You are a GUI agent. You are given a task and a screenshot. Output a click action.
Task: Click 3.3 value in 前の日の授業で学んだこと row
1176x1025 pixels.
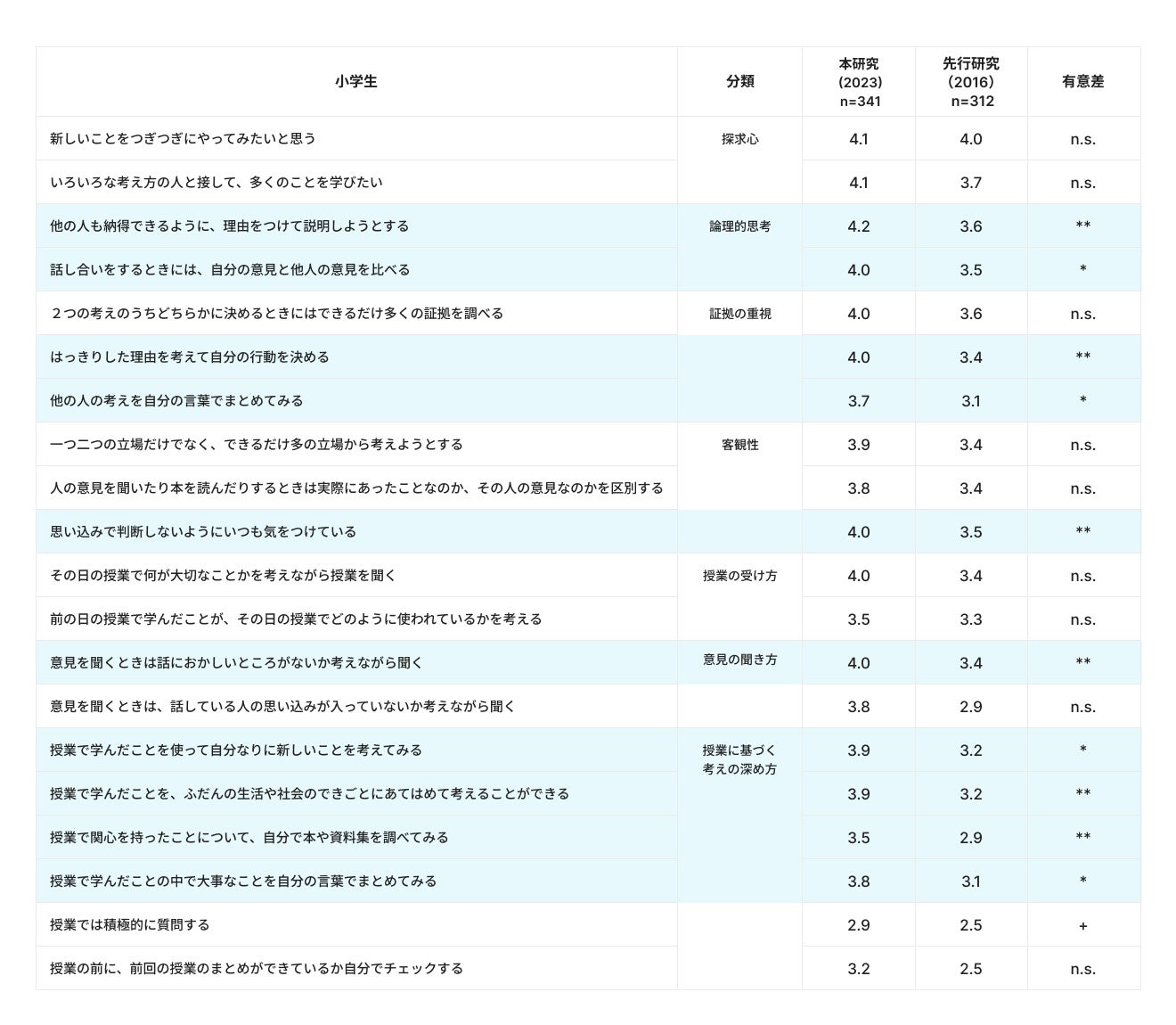971,619
